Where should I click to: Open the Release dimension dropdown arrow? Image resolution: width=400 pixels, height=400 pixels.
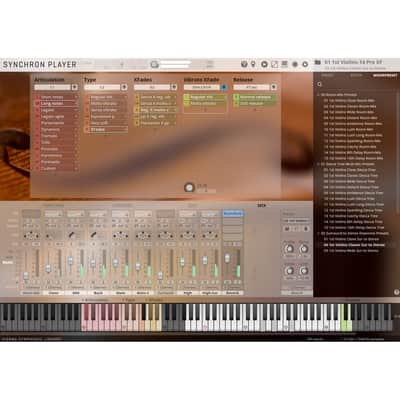click(273, 87)
